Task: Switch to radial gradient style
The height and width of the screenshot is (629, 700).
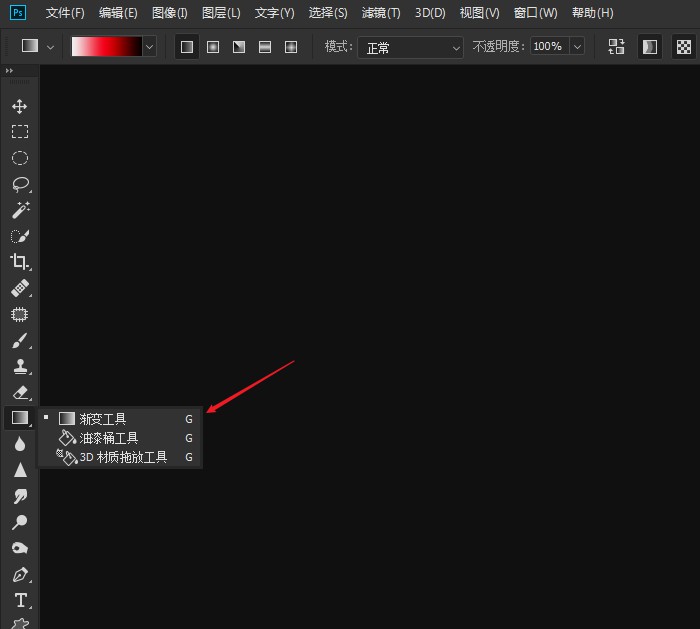Action: pos(213,46)
